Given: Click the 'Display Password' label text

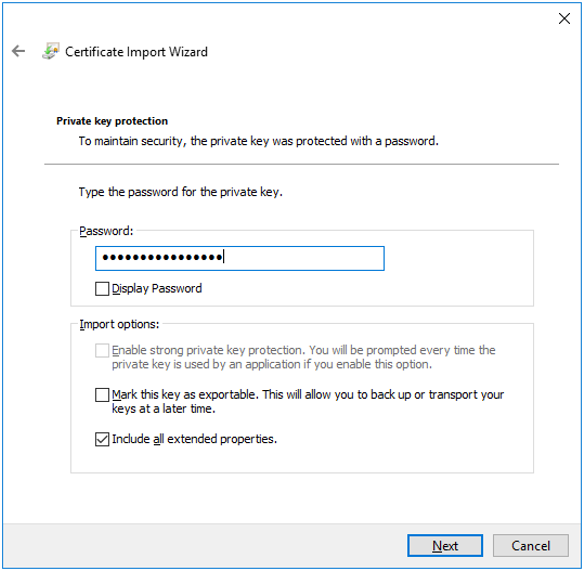Looking at the screenshot, I should click(x=157, y=288).
